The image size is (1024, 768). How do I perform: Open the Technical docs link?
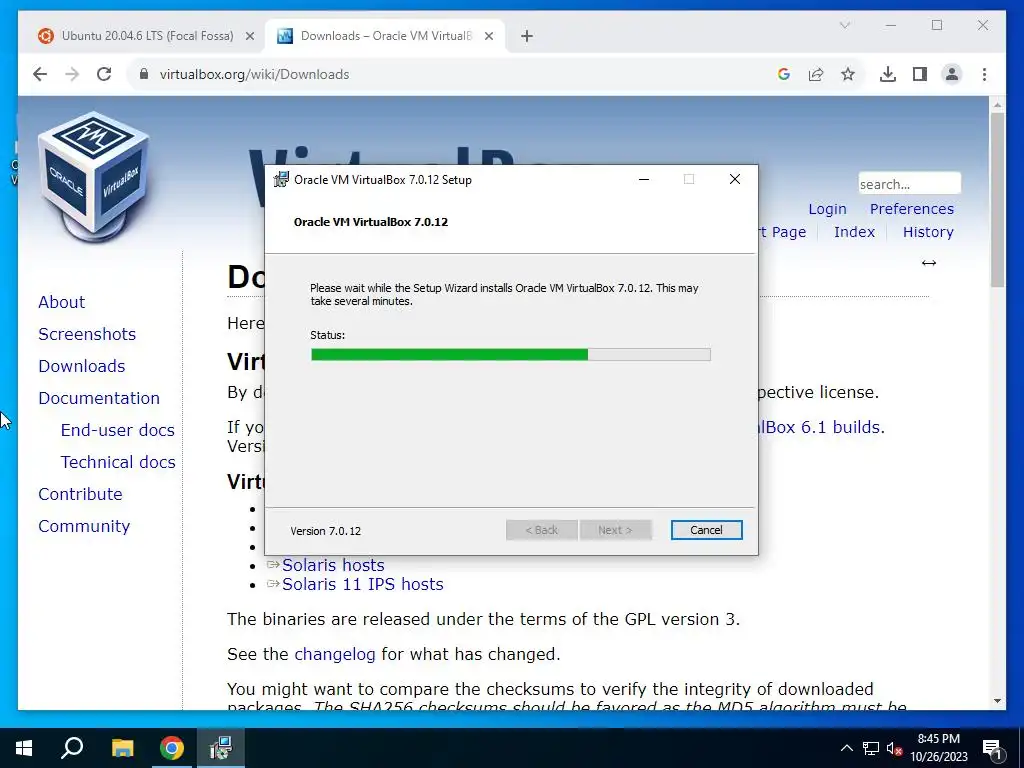coord(118,462)
